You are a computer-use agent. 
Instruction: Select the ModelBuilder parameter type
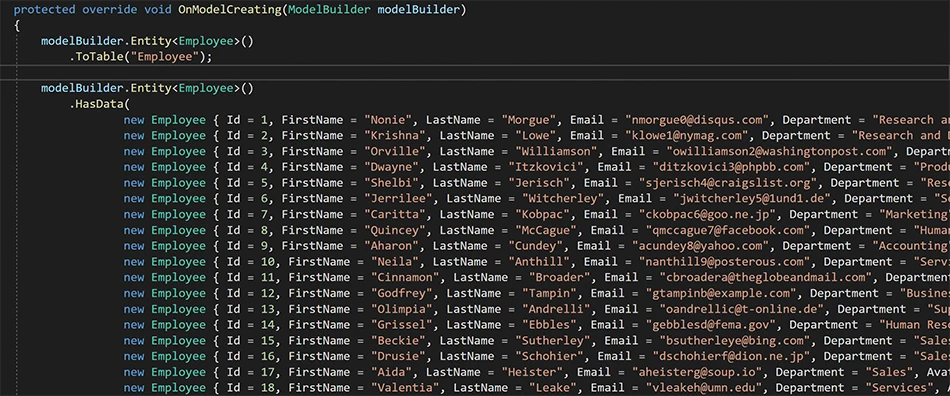330,10
